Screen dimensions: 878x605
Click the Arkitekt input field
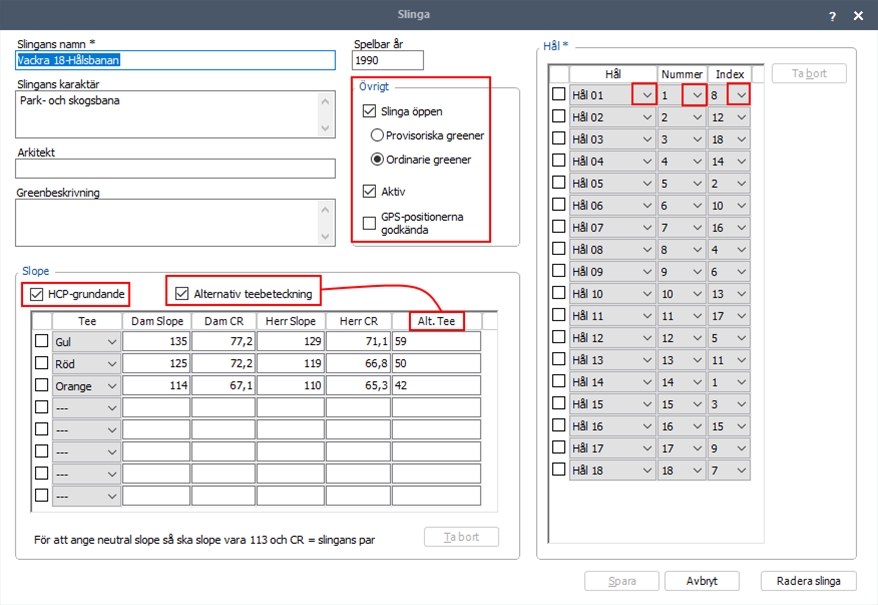(x=175, y=169)
